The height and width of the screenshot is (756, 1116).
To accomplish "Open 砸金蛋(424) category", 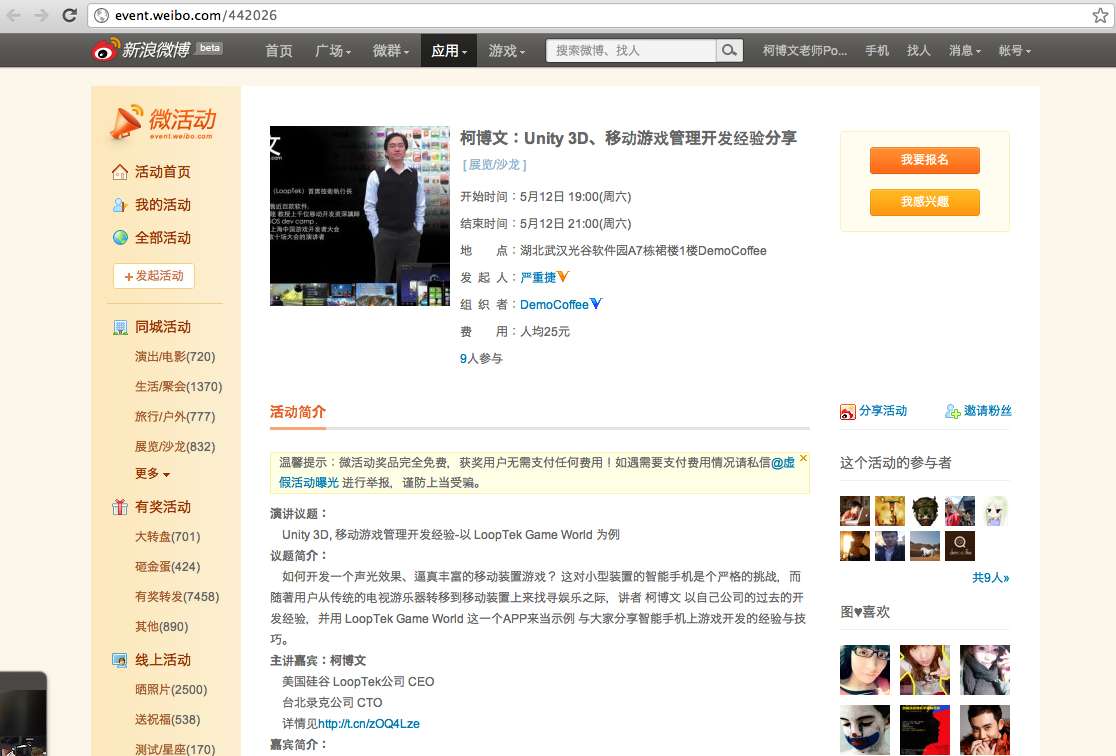I will click(x=168, y=567).
